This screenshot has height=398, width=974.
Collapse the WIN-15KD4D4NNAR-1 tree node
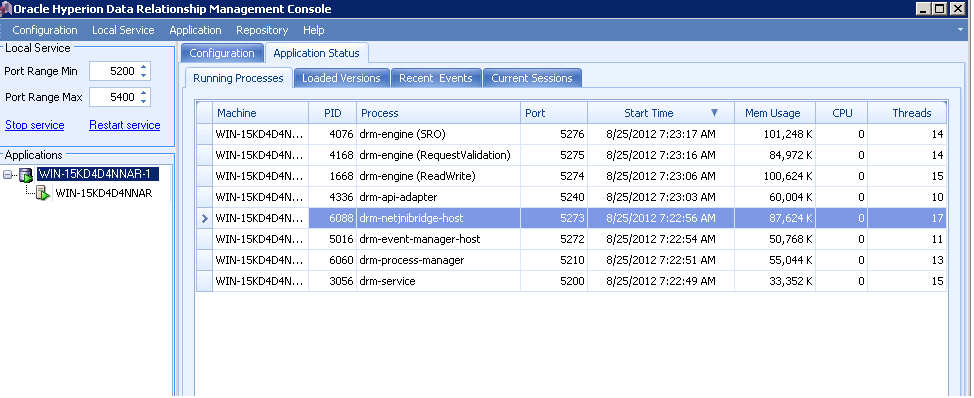pyautogui.click(x=7, y=174)
